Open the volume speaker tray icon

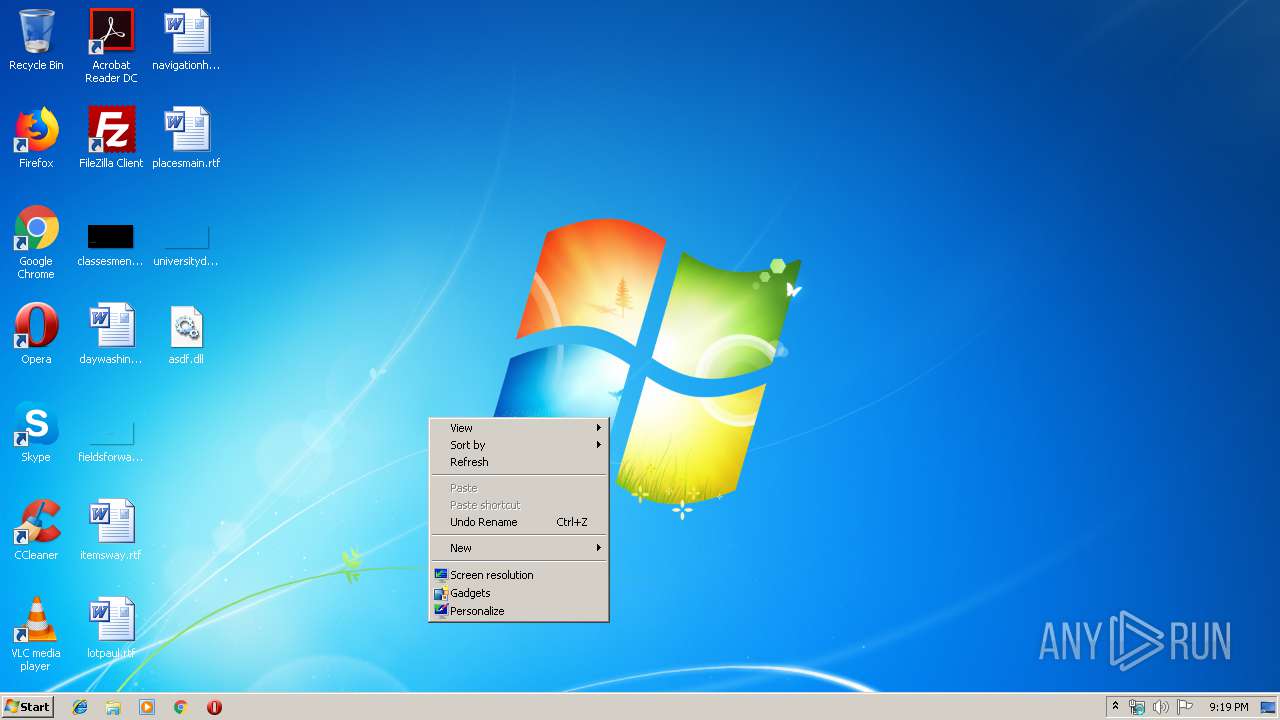pyautogui.click(x=1160, y=707)
